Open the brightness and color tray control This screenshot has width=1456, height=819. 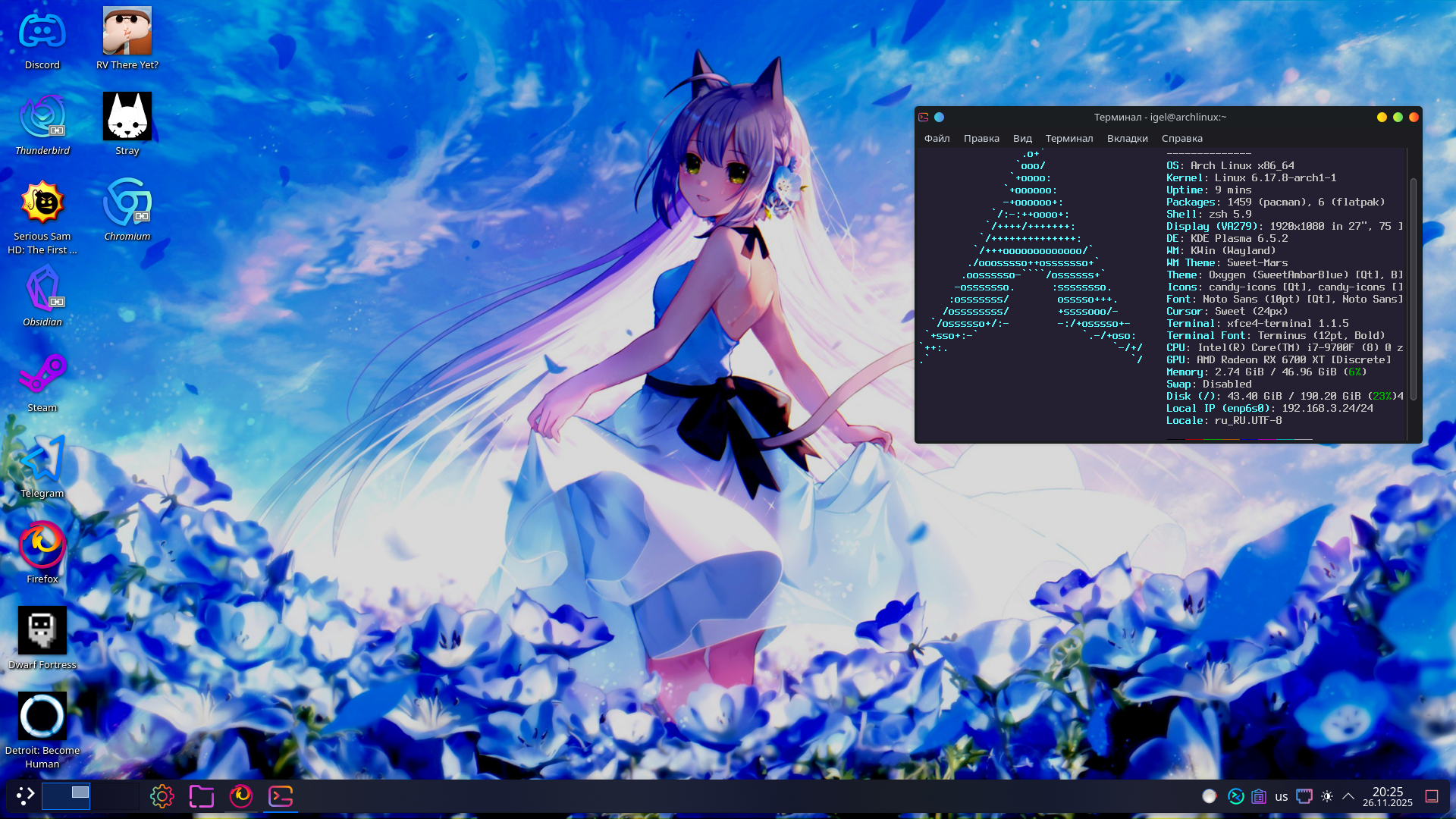pyautogui.click(x=1327, y=796)
